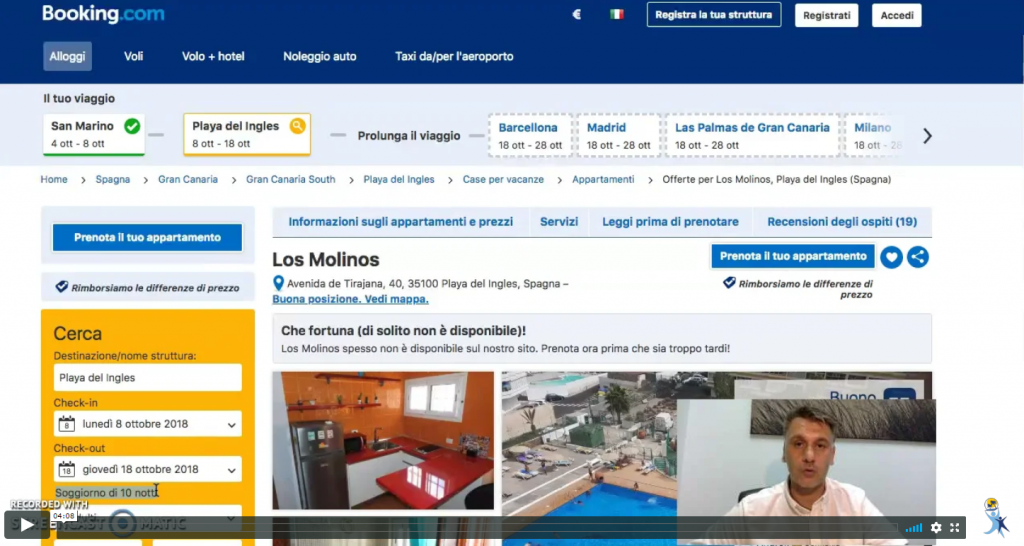Choose Barcellona trip extension
This screenshot has width=1024, height=546.
530,136
